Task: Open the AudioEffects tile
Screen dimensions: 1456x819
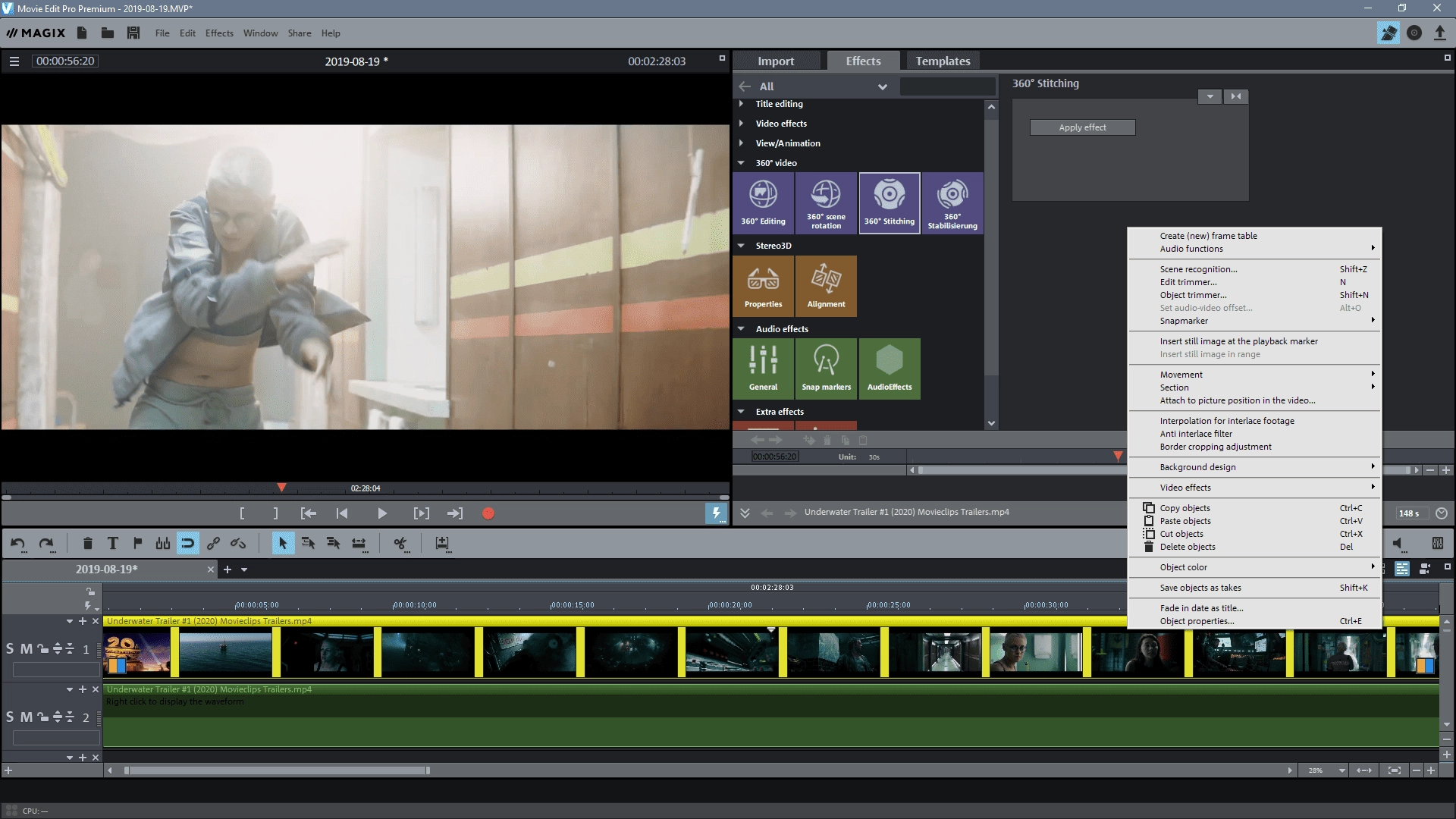Action: point(889,369)
